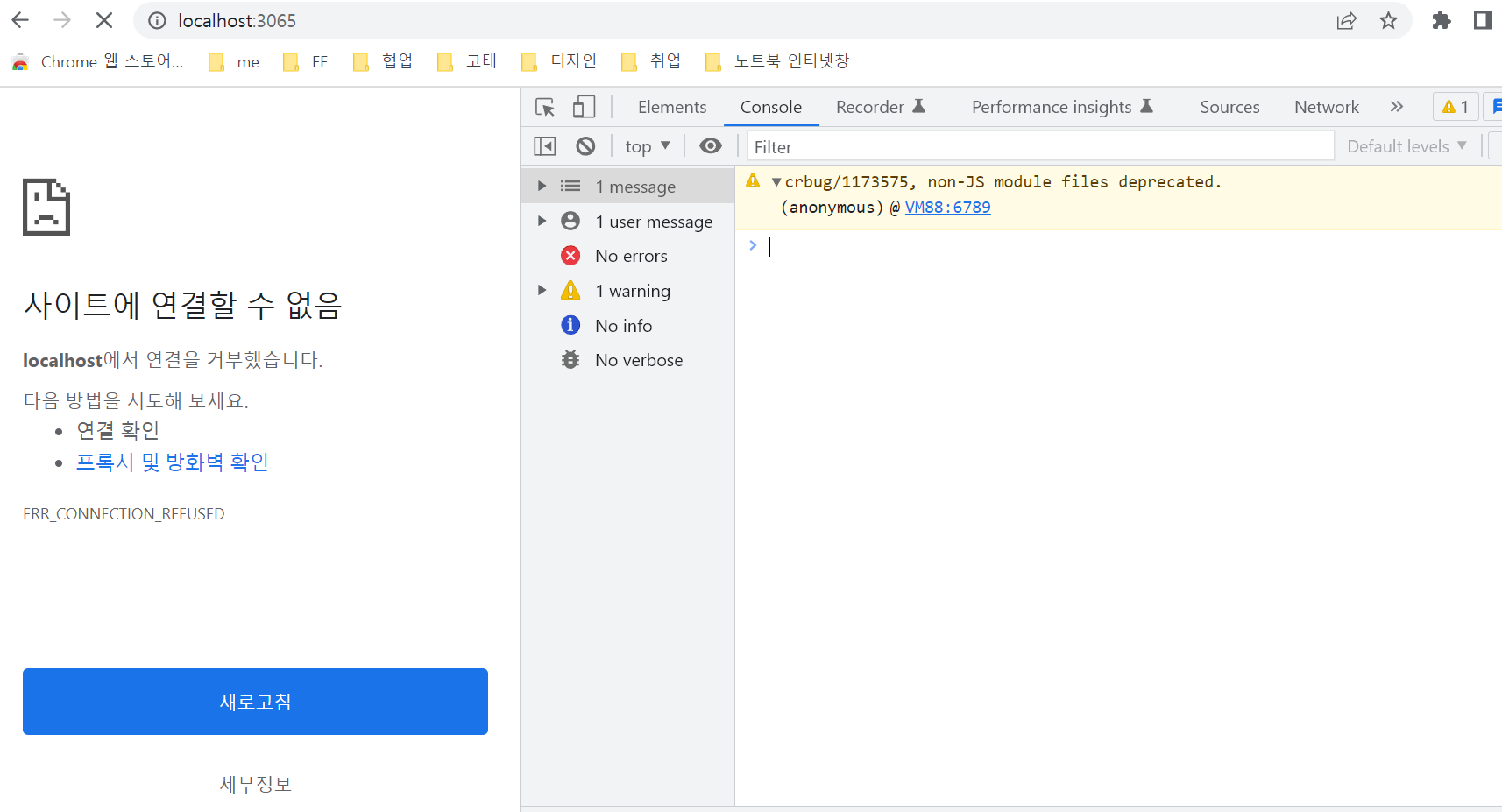This screenshot has width=1502, height=812.
Task: Click the console Filter input
Action: click(x=1040, y=146)
